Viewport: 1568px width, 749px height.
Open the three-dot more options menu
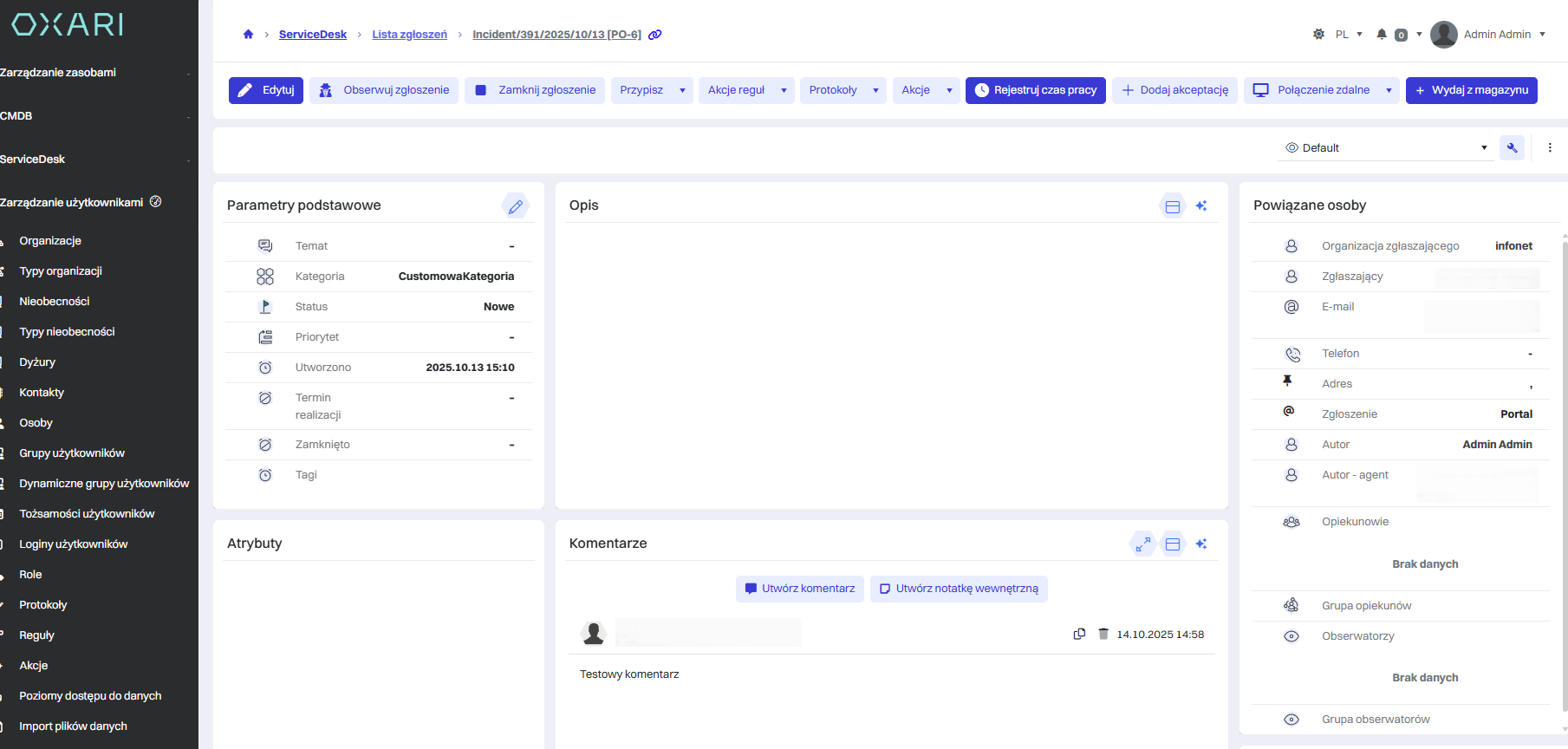pos(1550,147)
